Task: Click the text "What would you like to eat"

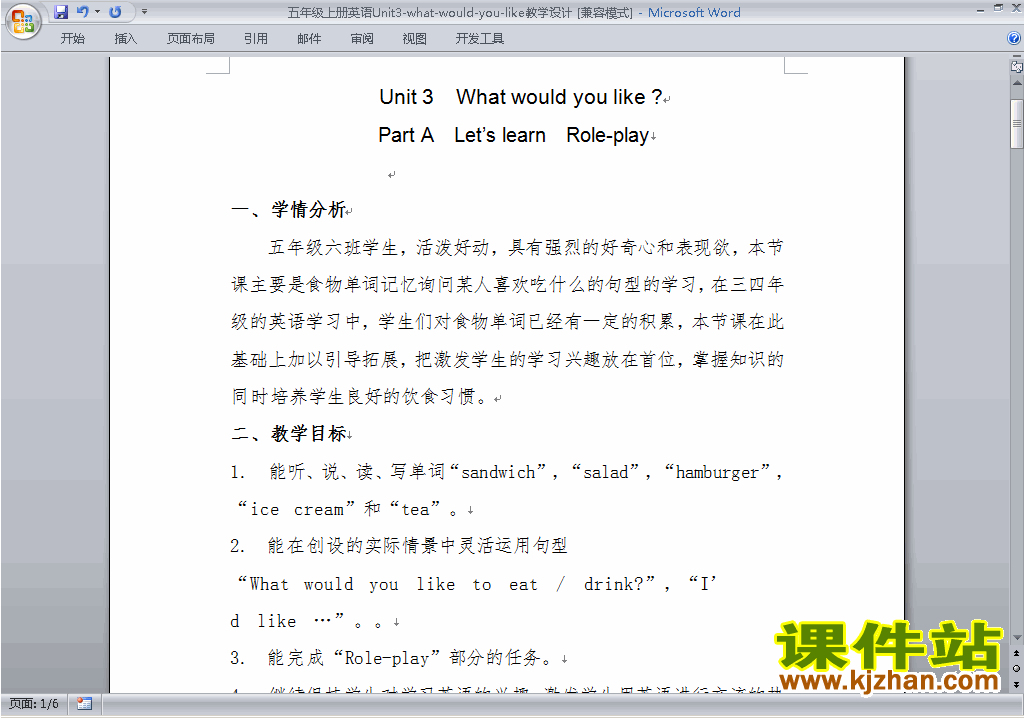Action: [393, 584]
